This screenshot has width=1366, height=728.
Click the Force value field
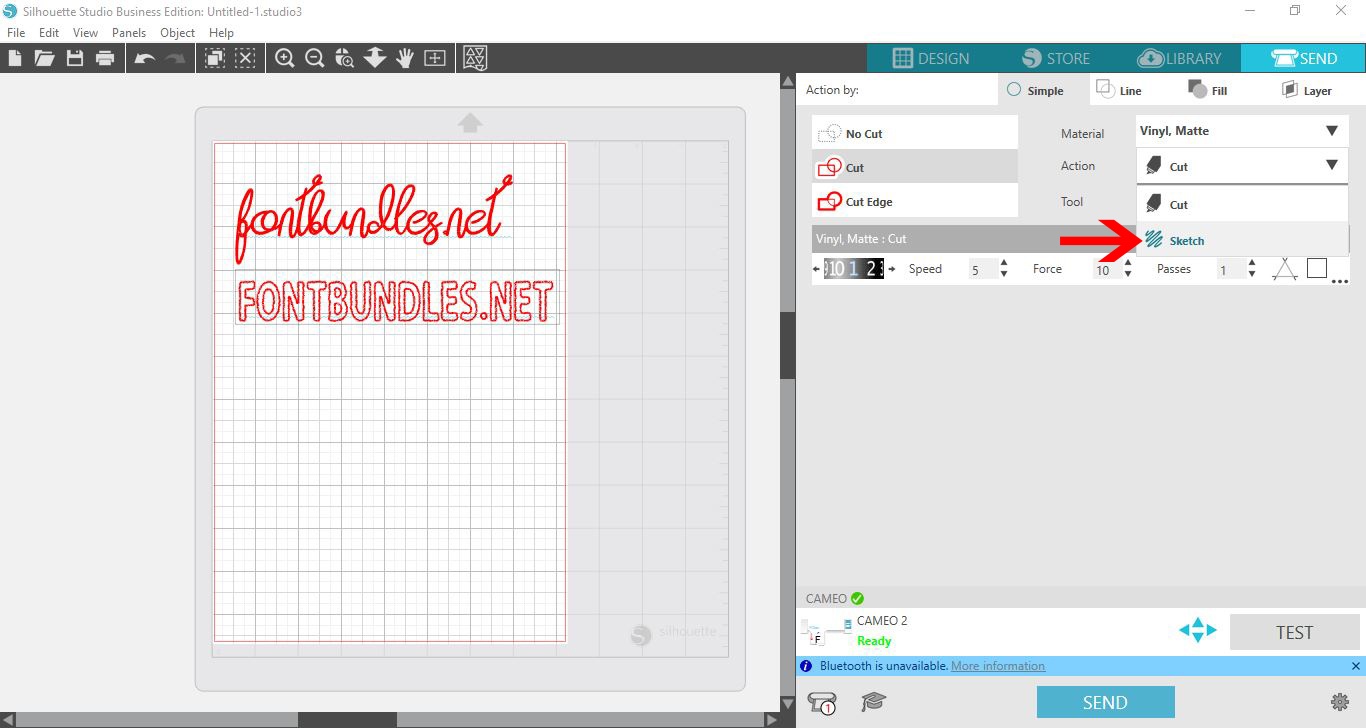coord(1107,269)
